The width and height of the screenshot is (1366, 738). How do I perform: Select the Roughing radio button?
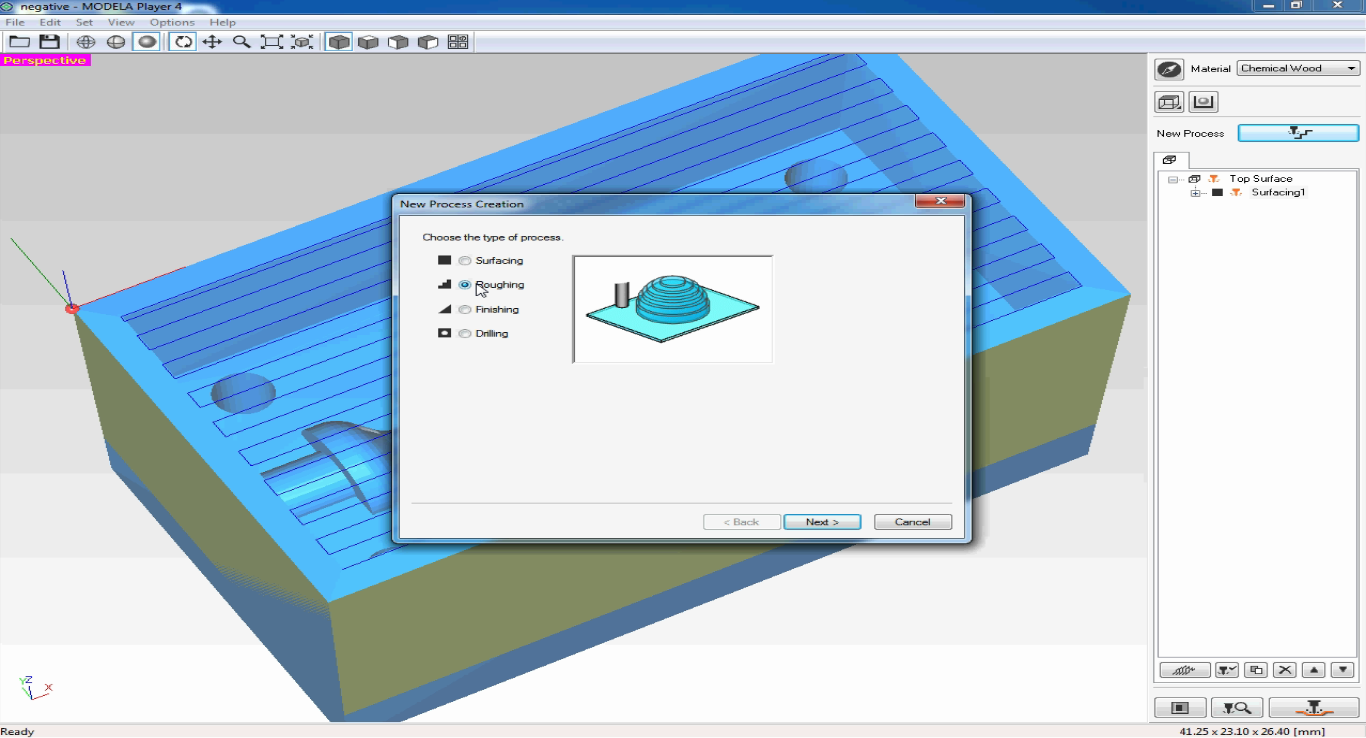(464, 285)
